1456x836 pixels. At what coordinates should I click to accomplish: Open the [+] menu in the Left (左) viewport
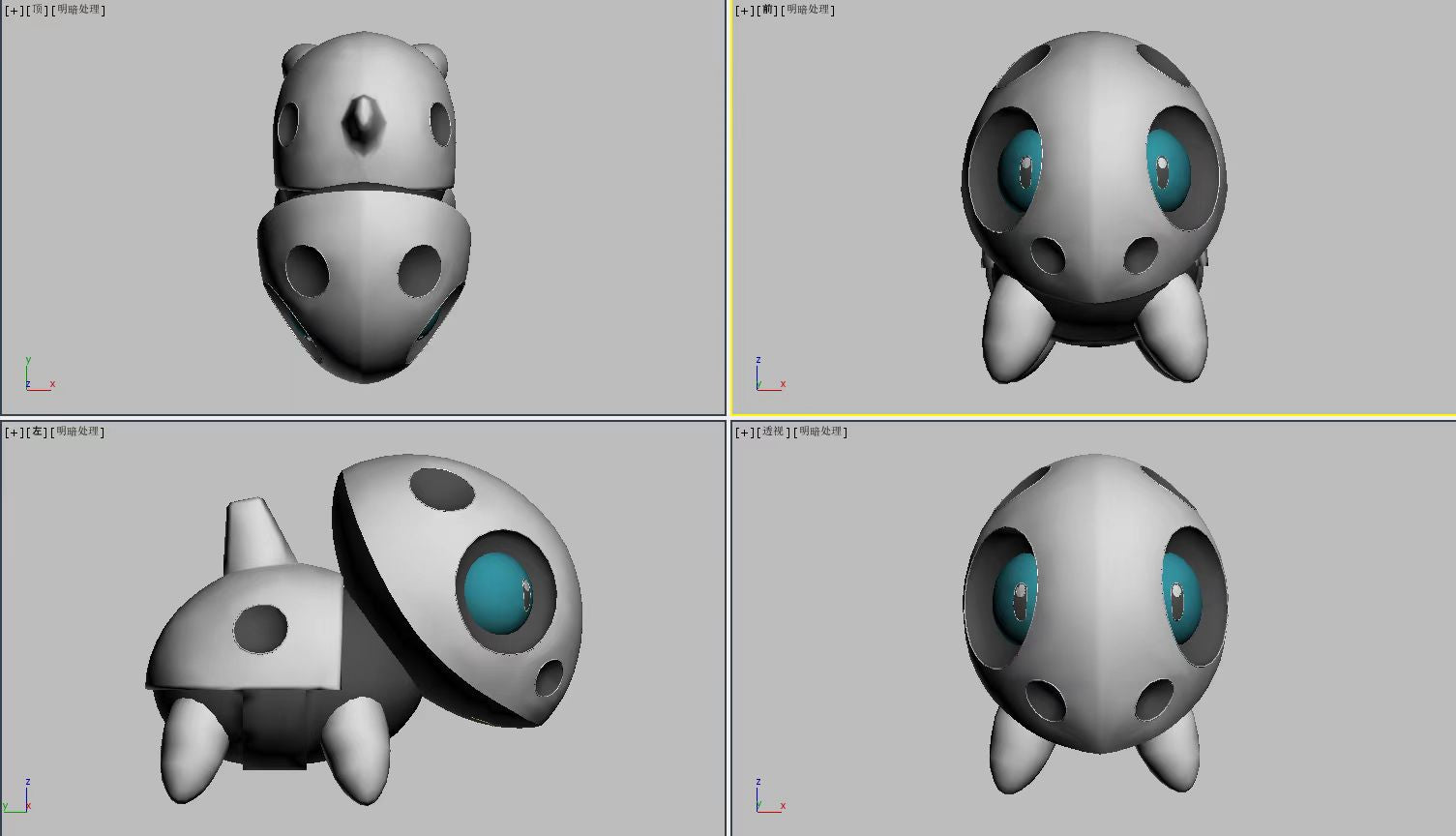click(14, 433)
